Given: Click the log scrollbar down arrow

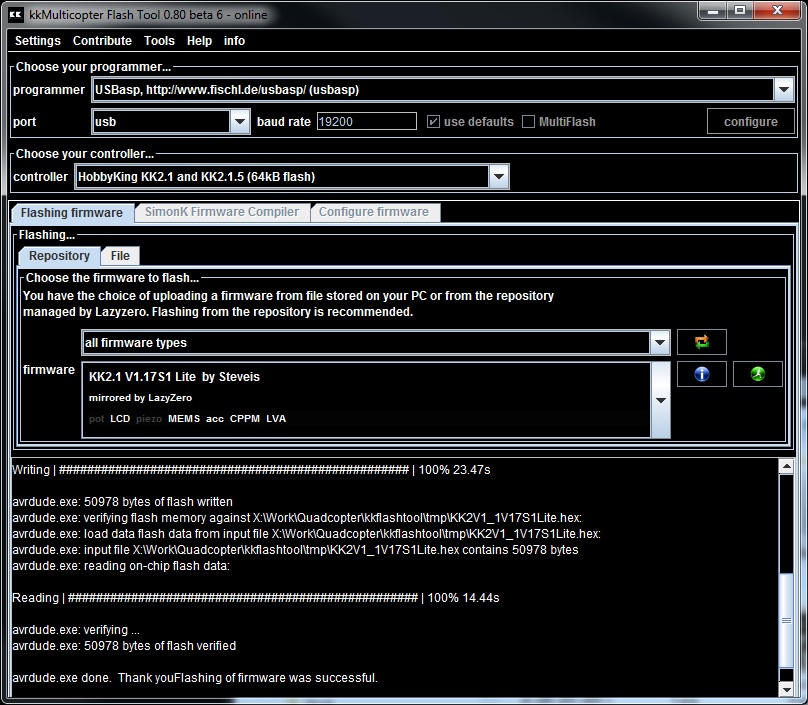Looking at the screenshot, I should click(786, 689).
